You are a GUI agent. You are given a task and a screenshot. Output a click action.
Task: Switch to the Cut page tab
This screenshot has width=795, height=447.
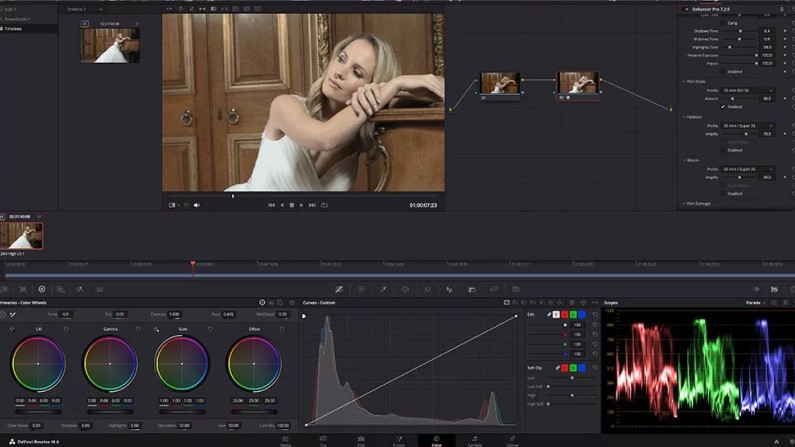[x=323, y=441]
